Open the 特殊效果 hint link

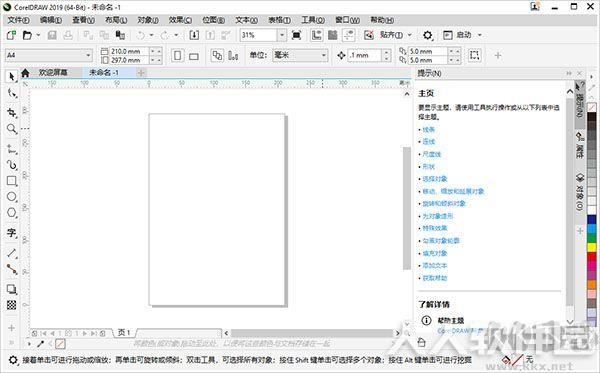434,228
